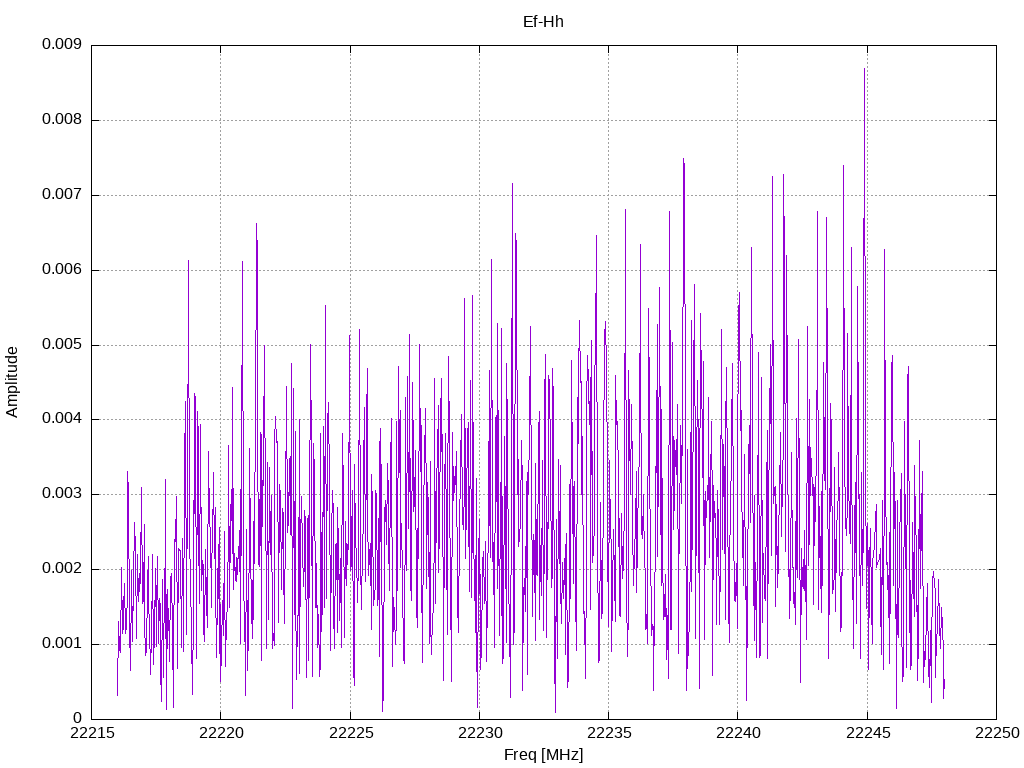This screenshot has width=1024, height=768.
Task: Click the y-axis tick value 0.002
Action: click(62, 569)
